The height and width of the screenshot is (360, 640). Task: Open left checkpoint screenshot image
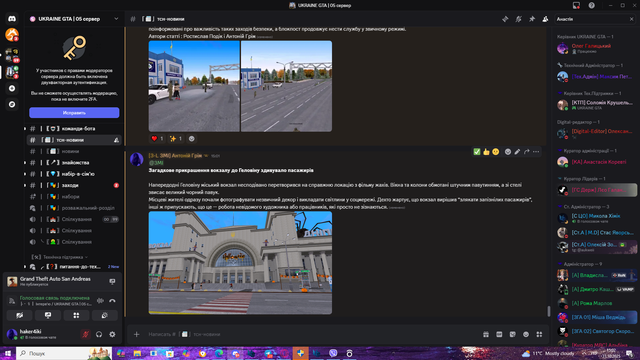pos(194,86)
